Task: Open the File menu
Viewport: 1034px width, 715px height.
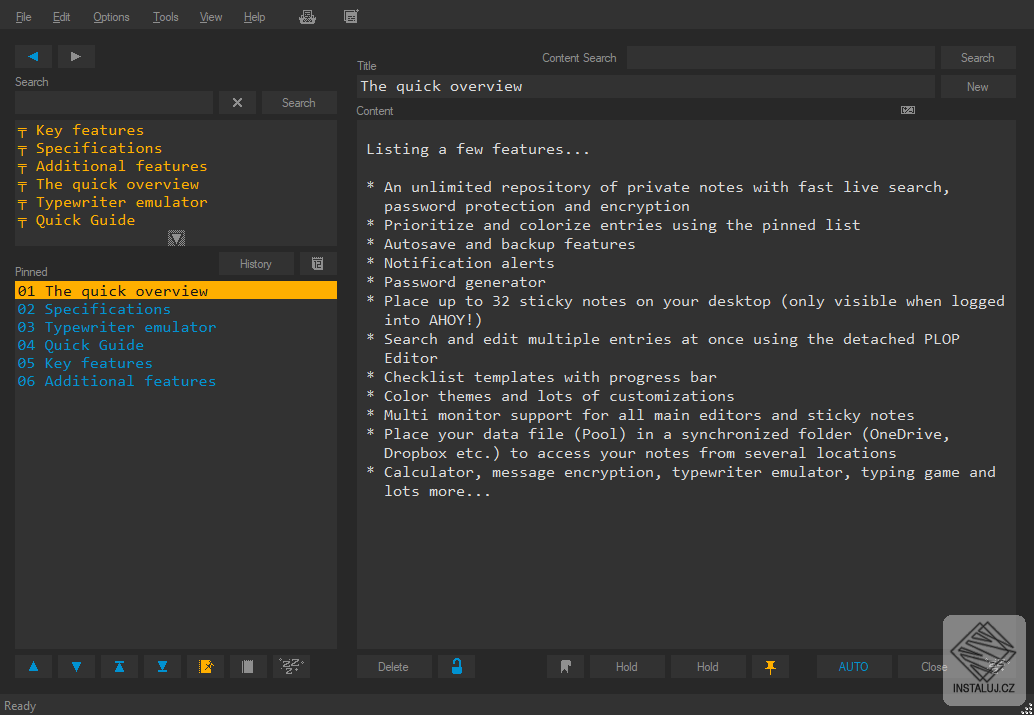Action: (23, 17)
